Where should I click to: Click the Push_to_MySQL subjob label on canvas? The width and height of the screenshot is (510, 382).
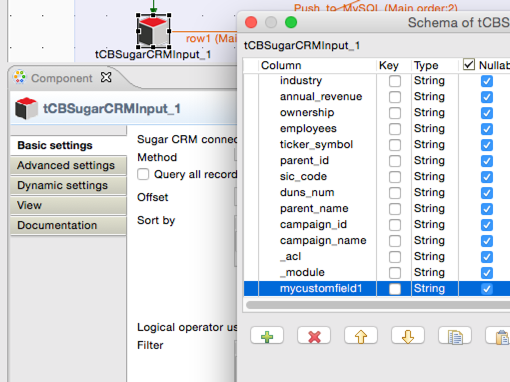click(375, 8)
